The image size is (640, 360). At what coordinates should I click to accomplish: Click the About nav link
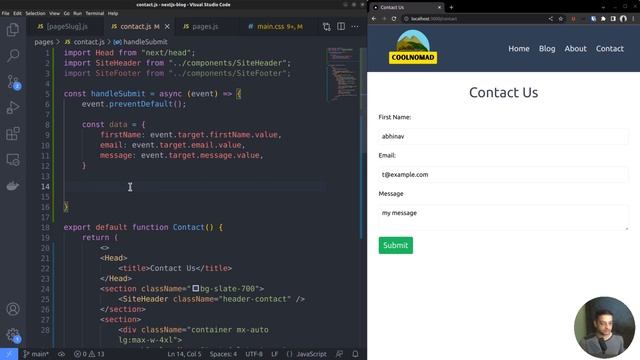click(576, 49)
